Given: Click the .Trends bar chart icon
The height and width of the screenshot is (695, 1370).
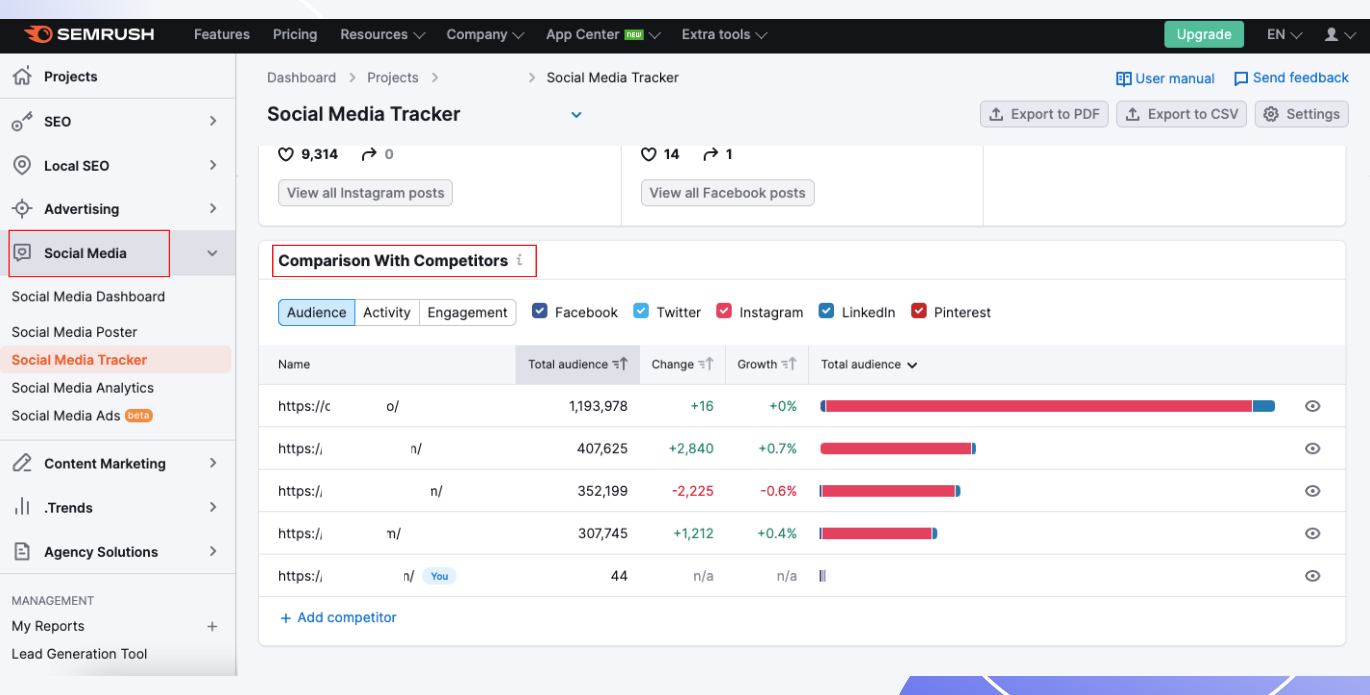Looking at the screenshot, I should pos(22,507).
